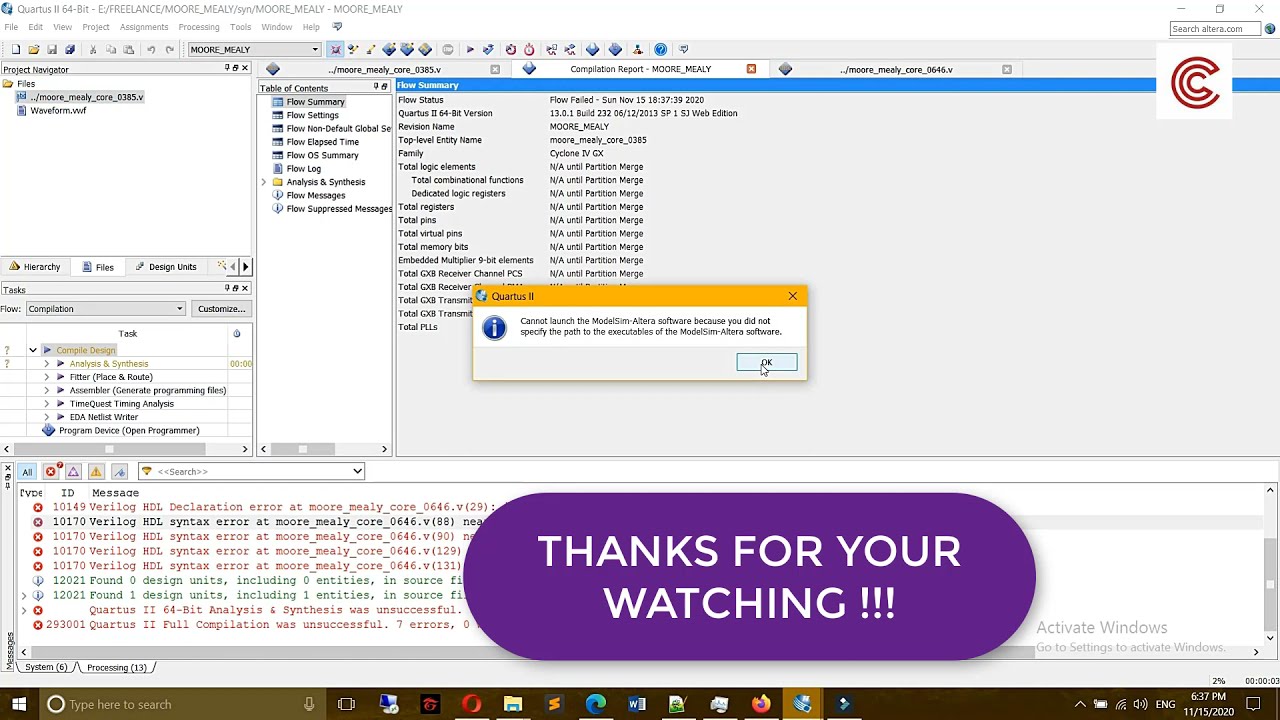Click the Cut scissors toolbar icon
The height and width of the screenshot is (720, 1280).
coord(93,49)
